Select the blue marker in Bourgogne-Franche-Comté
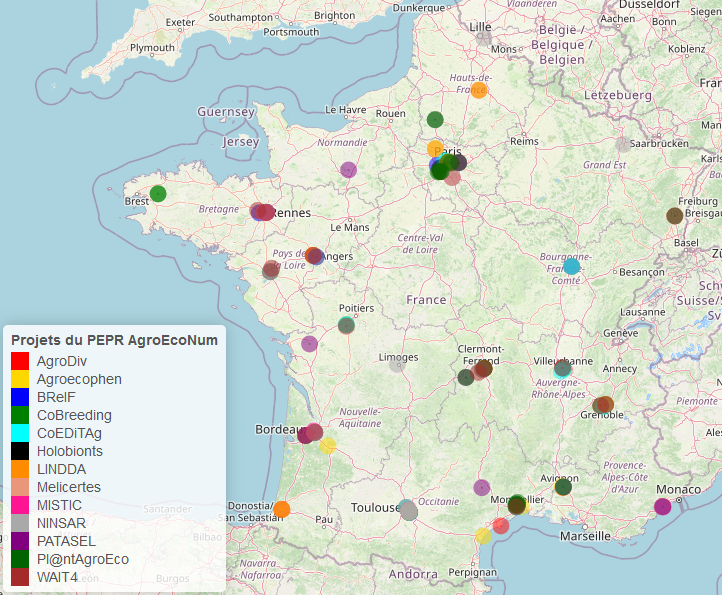The width and height of the screenshot is (722, 595). 571,267
